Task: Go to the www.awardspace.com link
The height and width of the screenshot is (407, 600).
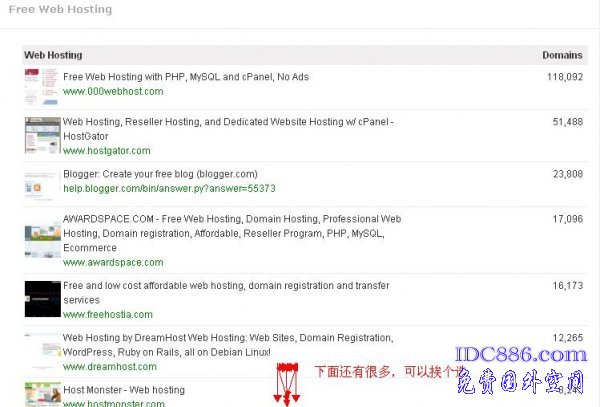Action: tap(112, 263)
